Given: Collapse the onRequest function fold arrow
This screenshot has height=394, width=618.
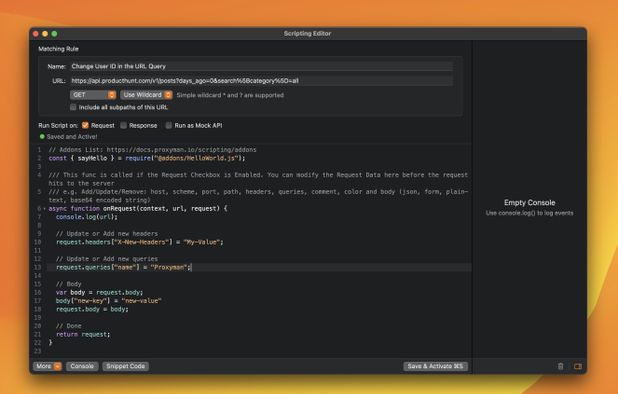Looking at the screenshot, I should pyautogui.click(x=44, y=208).
